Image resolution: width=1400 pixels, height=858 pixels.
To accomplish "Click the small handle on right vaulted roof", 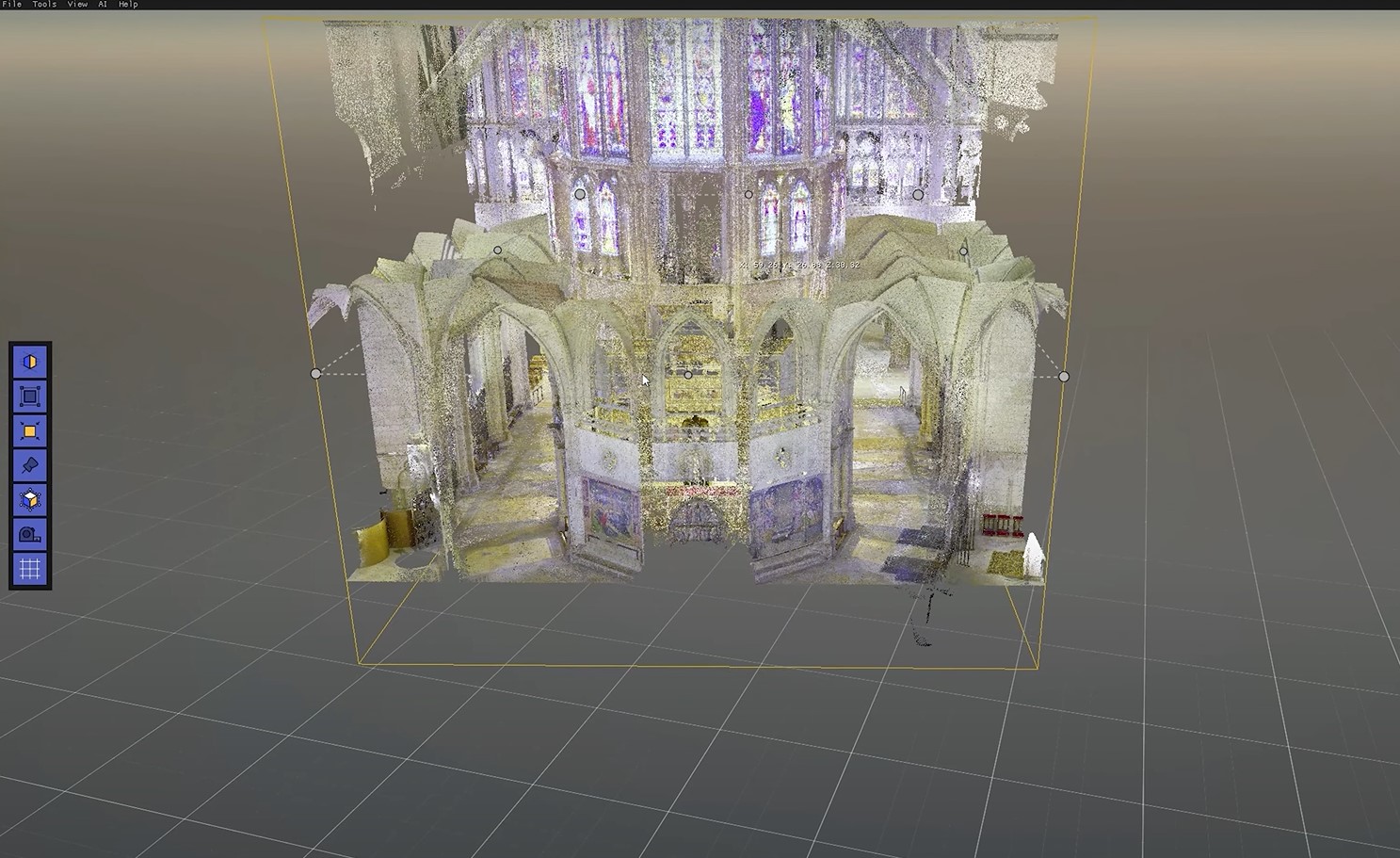I will (963, 251).
